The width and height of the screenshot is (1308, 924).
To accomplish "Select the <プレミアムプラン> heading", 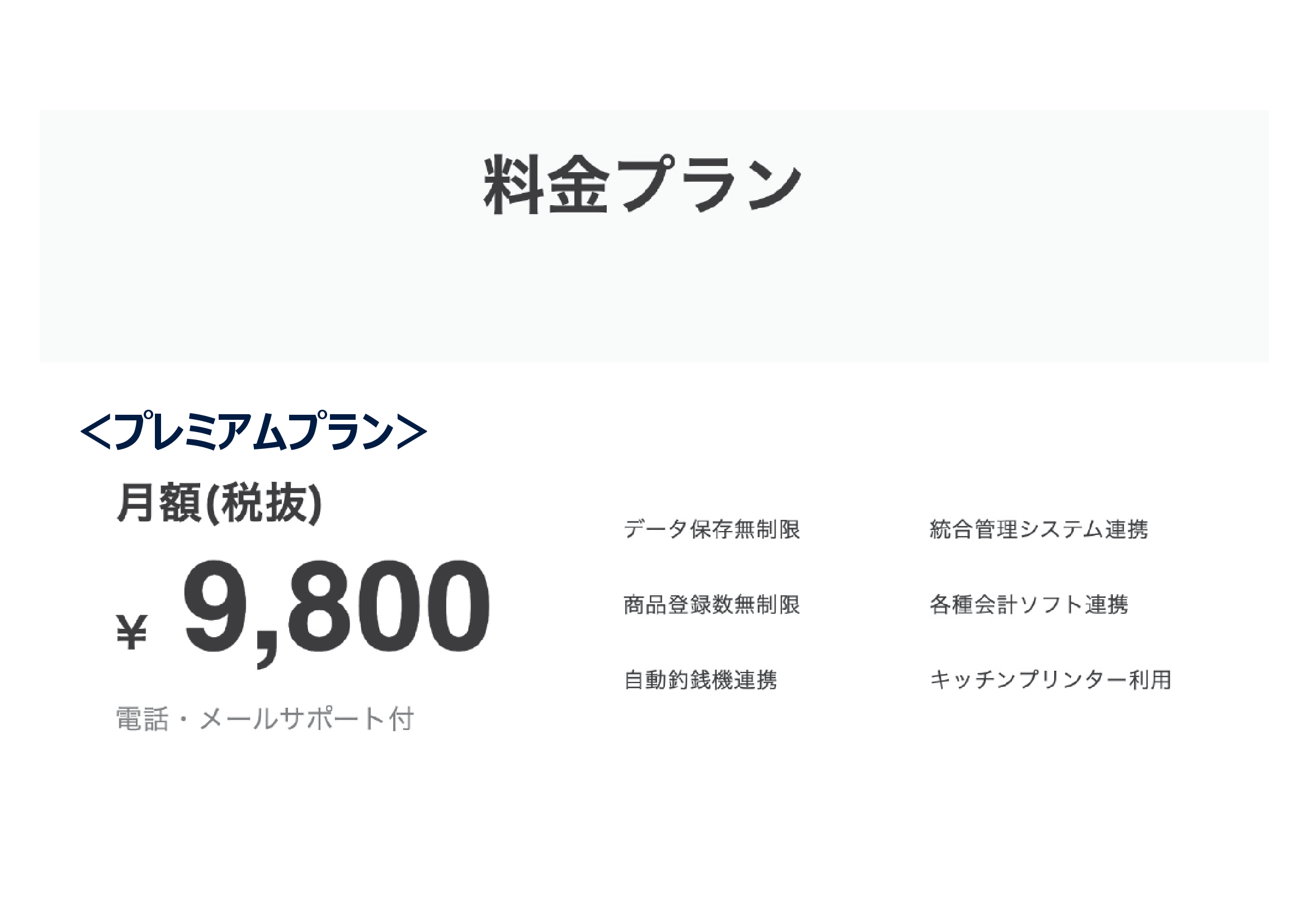I will (x=253, y=431).
